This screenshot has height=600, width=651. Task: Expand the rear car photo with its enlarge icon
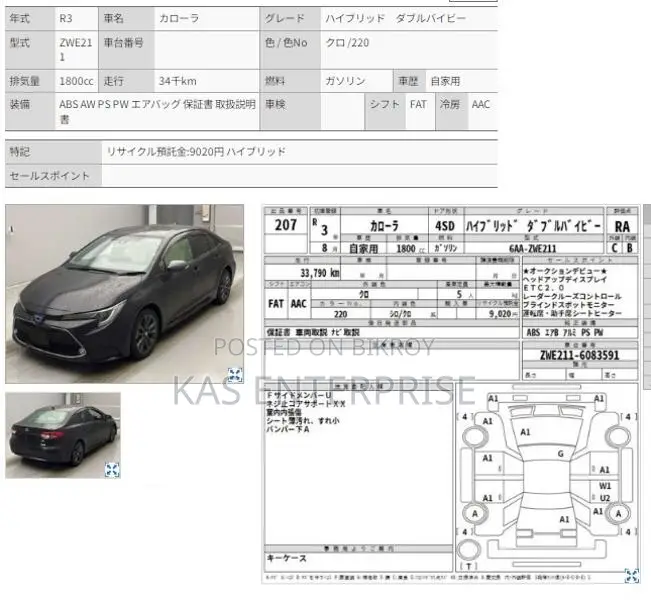click(112, 470)
